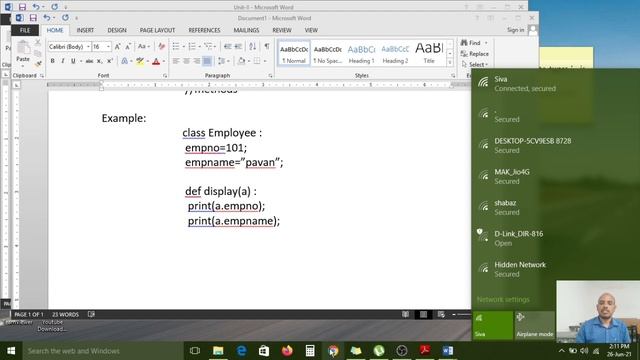The width and height of the screenshot is (640, 360).
Task: Open Calculator from the taskbar
Action: pos(310,351)
